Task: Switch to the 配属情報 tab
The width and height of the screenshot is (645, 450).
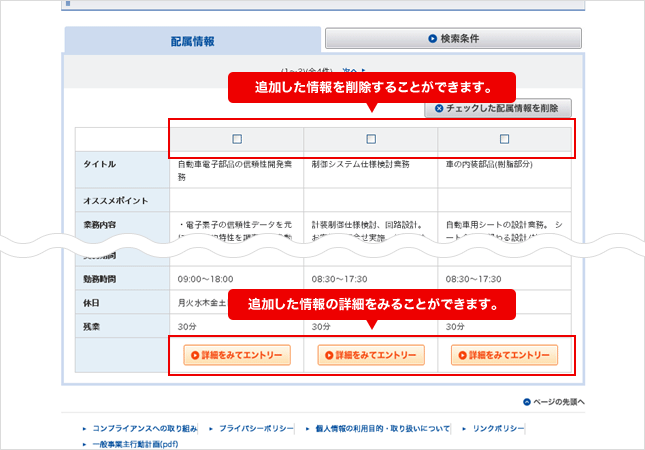Action: point(193,41)
